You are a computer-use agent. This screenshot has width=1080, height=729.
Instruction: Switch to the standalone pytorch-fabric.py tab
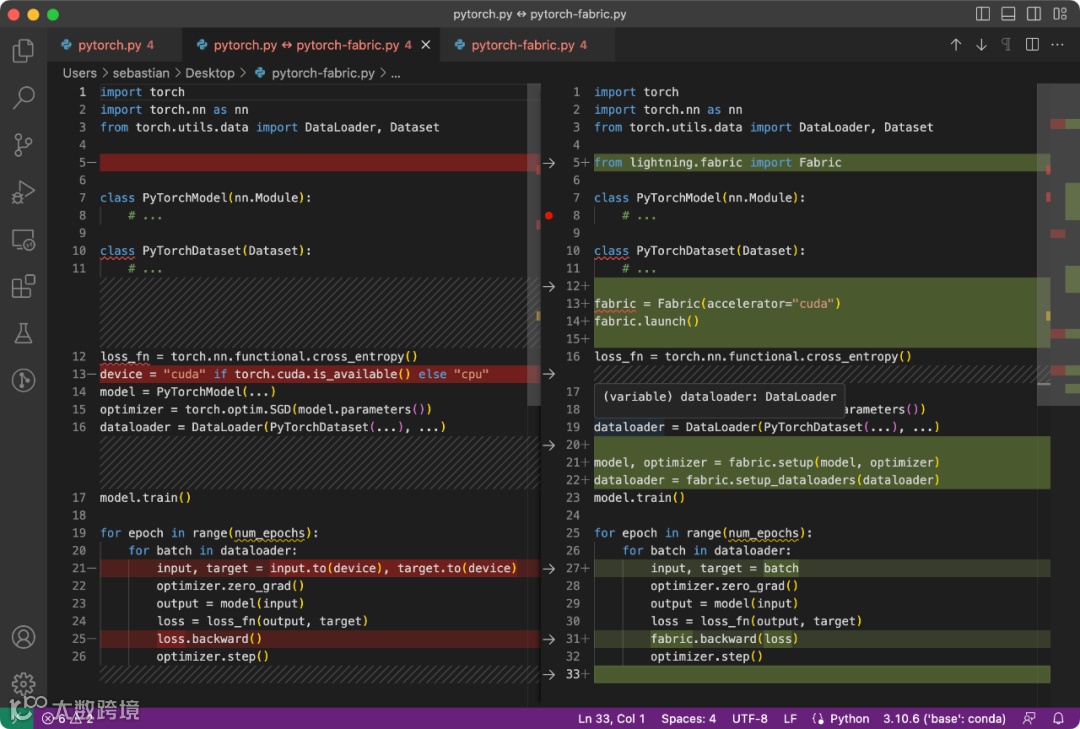522,45
